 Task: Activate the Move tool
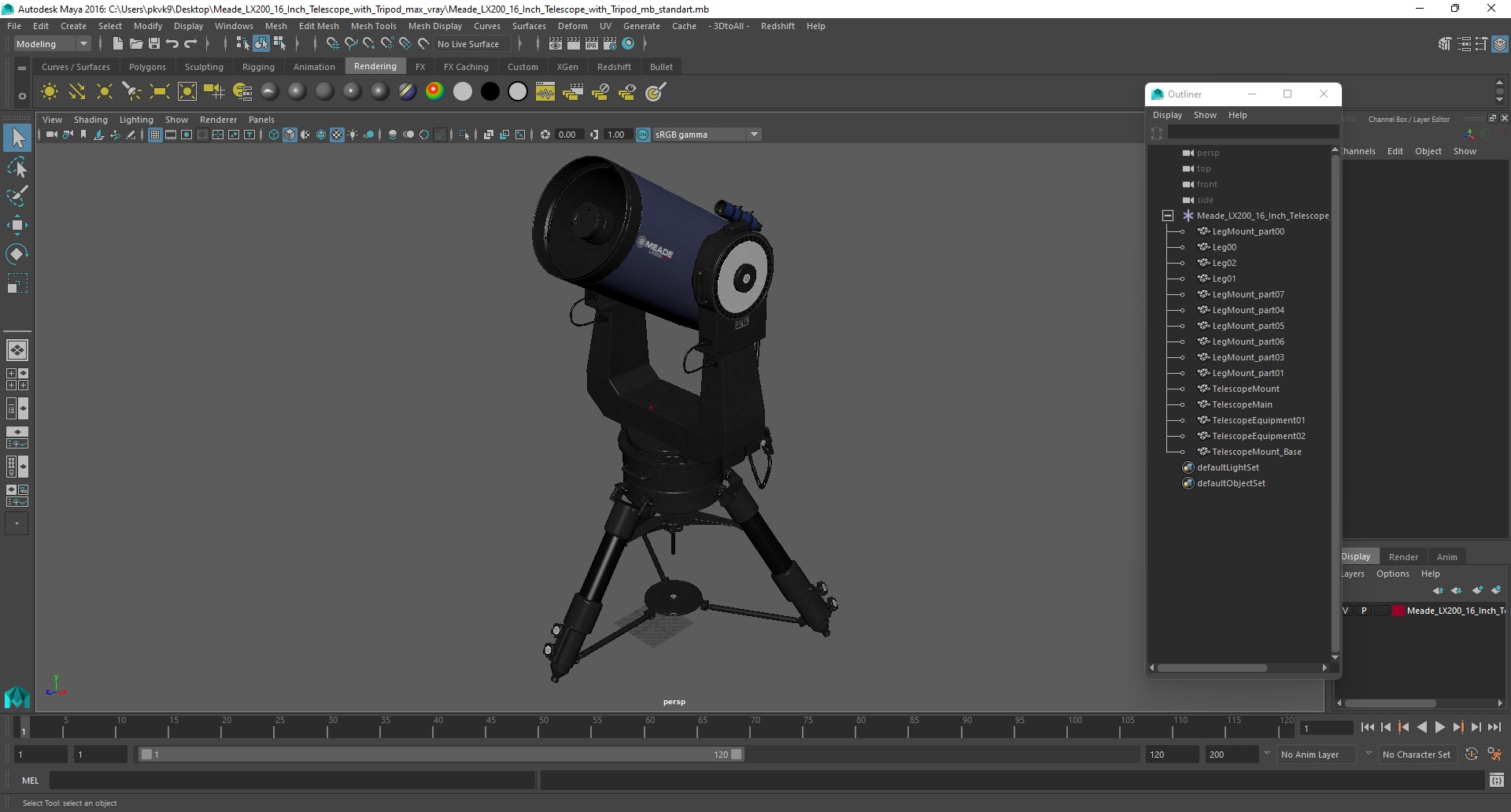point(17,225)
